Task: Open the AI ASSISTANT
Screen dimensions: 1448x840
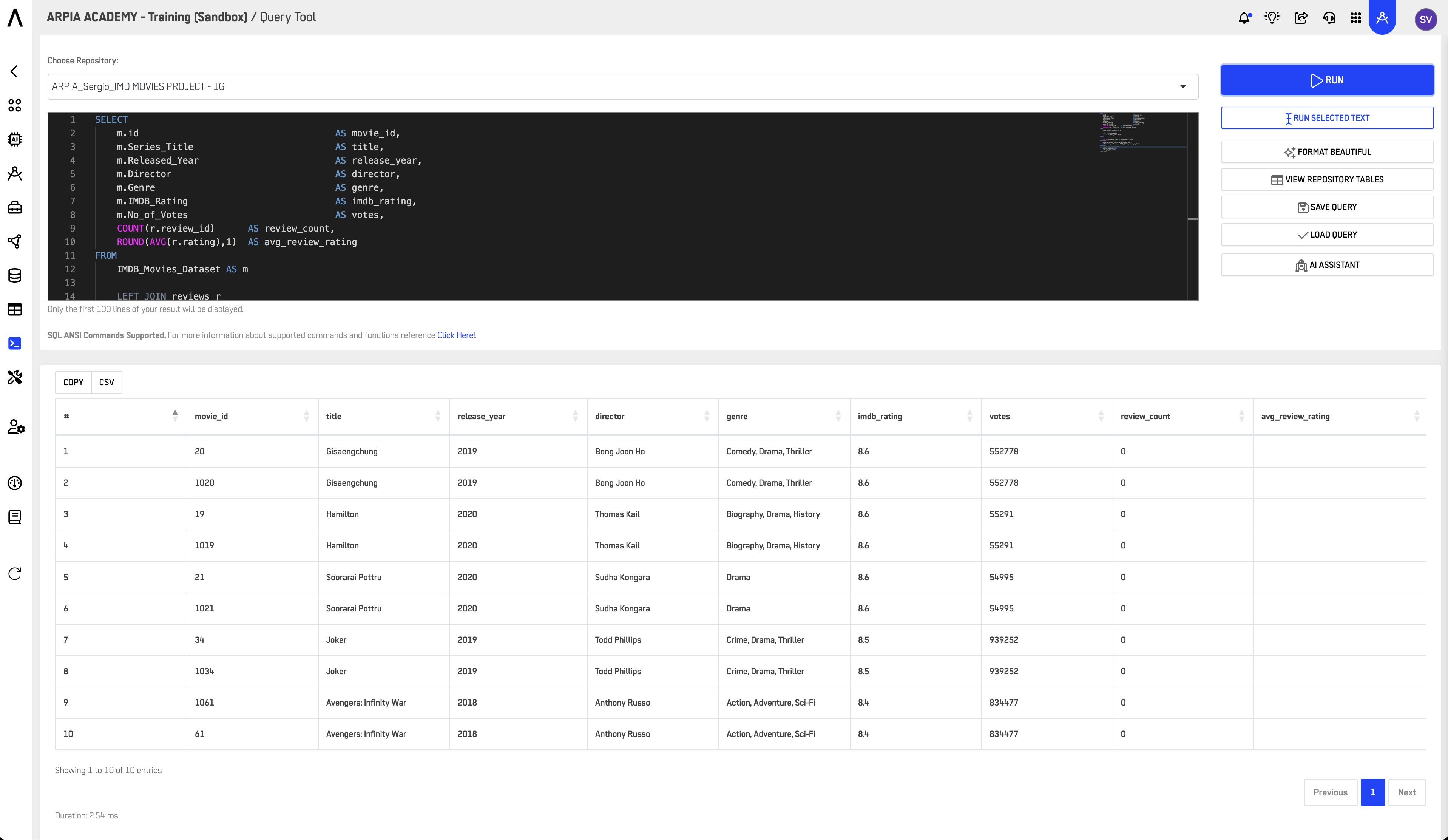Action: coord(1327,265)
